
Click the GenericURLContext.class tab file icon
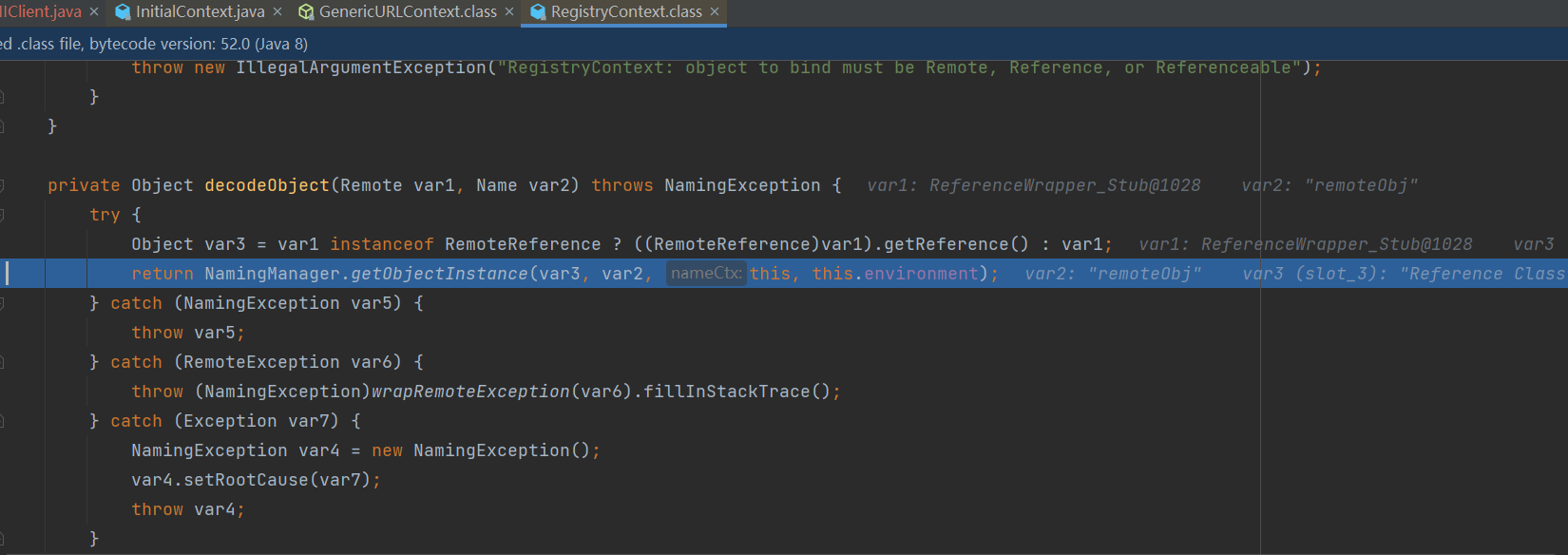click(x=306, y=11)
